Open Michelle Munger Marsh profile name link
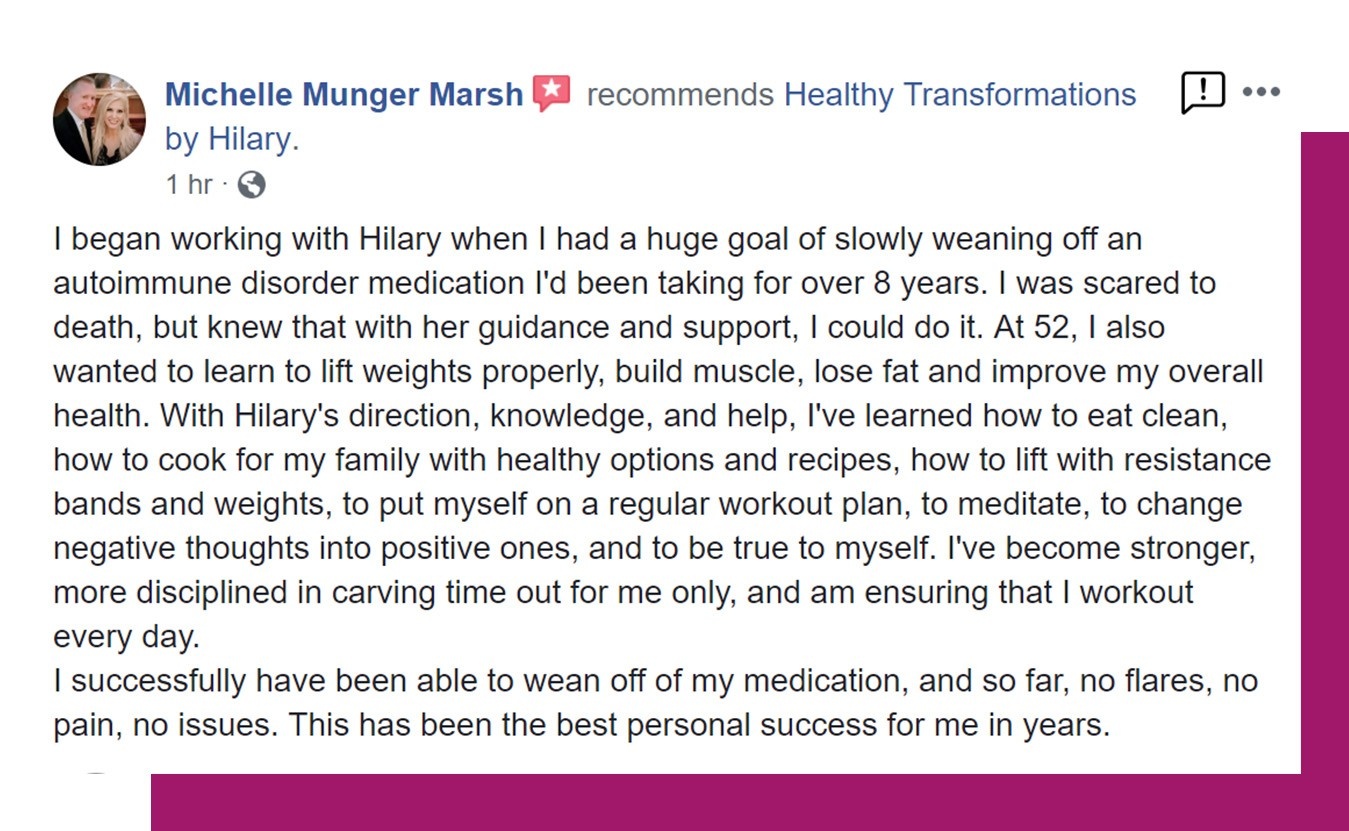Screen dimensions: 1349x831 coord(343,95)
